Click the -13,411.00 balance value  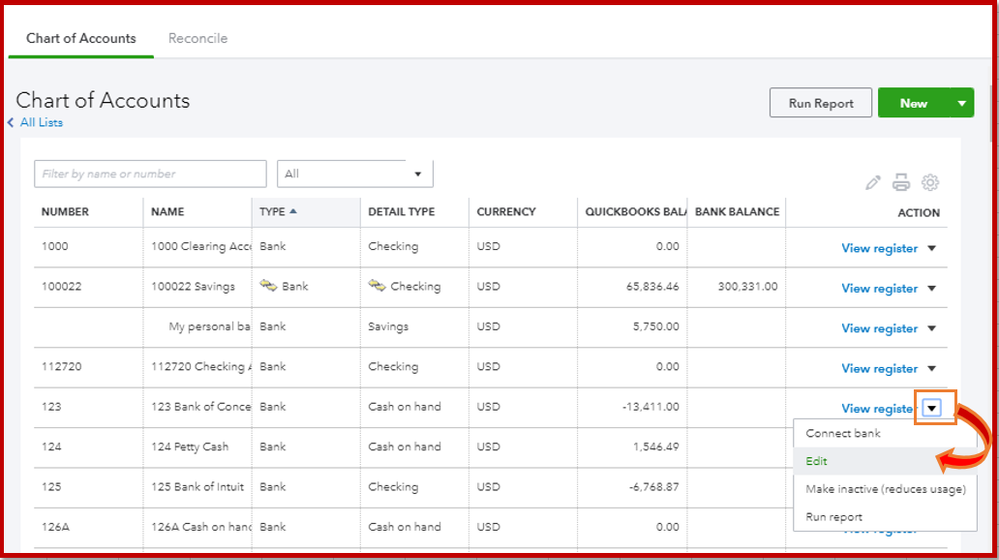click(650, 406)
